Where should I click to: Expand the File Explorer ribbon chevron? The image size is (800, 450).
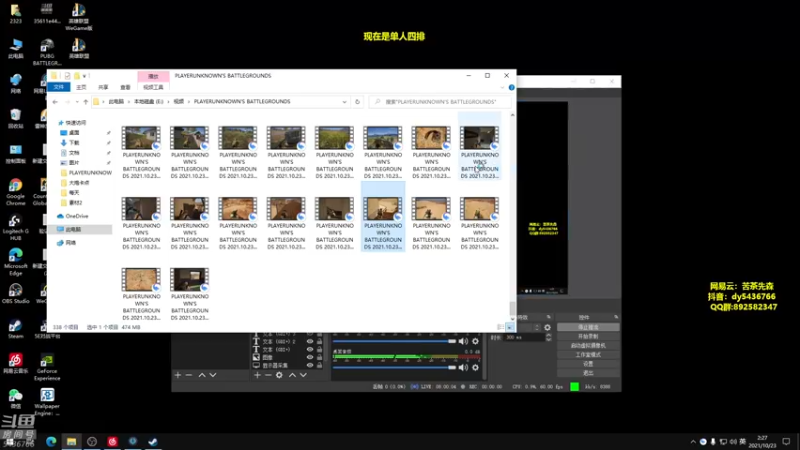[x=503, y=87]
